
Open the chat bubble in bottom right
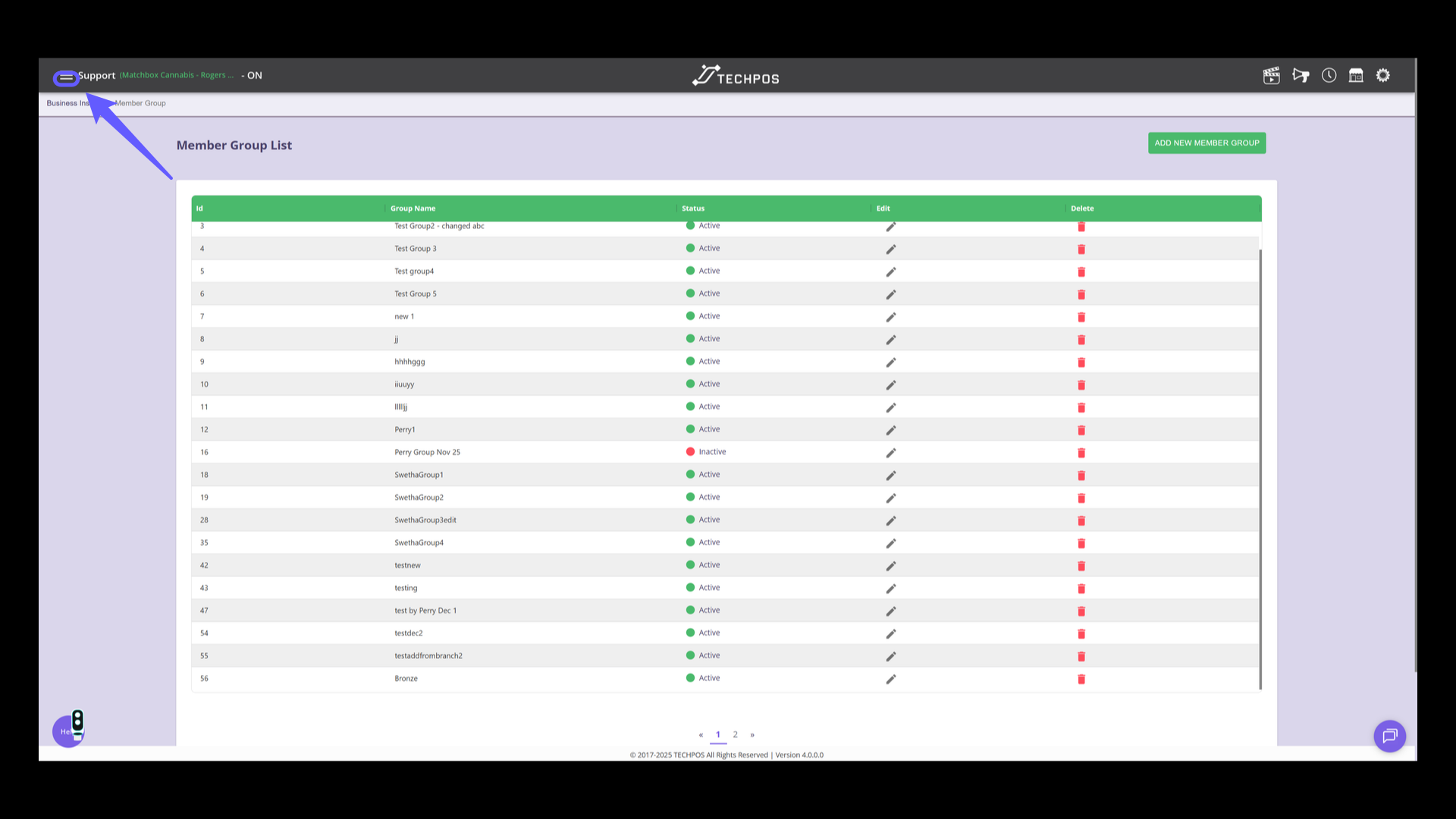1390,736
